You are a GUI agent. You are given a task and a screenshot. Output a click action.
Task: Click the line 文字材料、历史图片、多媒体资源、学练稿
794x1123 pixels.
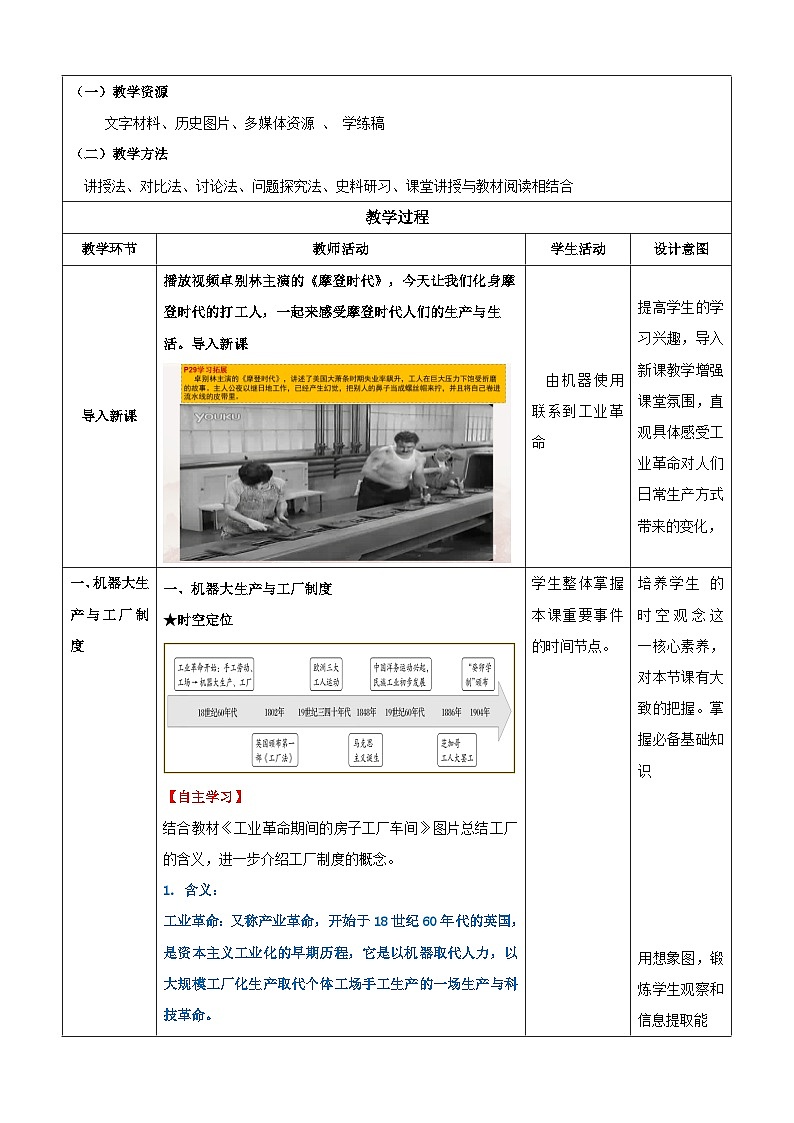click(244, 123)
